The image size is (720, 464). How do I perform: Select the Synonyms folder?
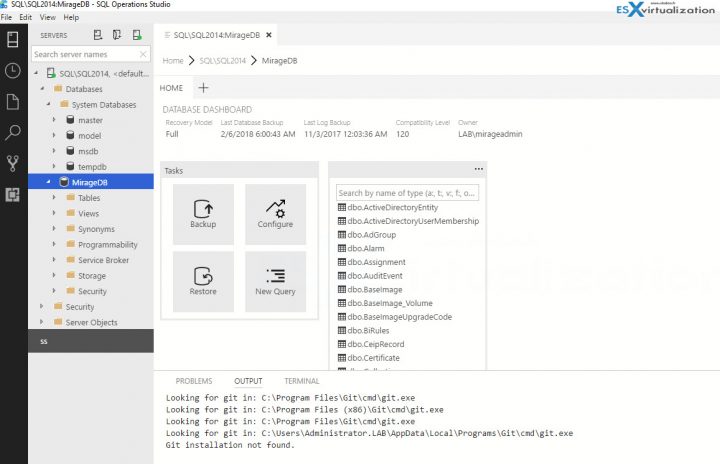pos(96,229)
